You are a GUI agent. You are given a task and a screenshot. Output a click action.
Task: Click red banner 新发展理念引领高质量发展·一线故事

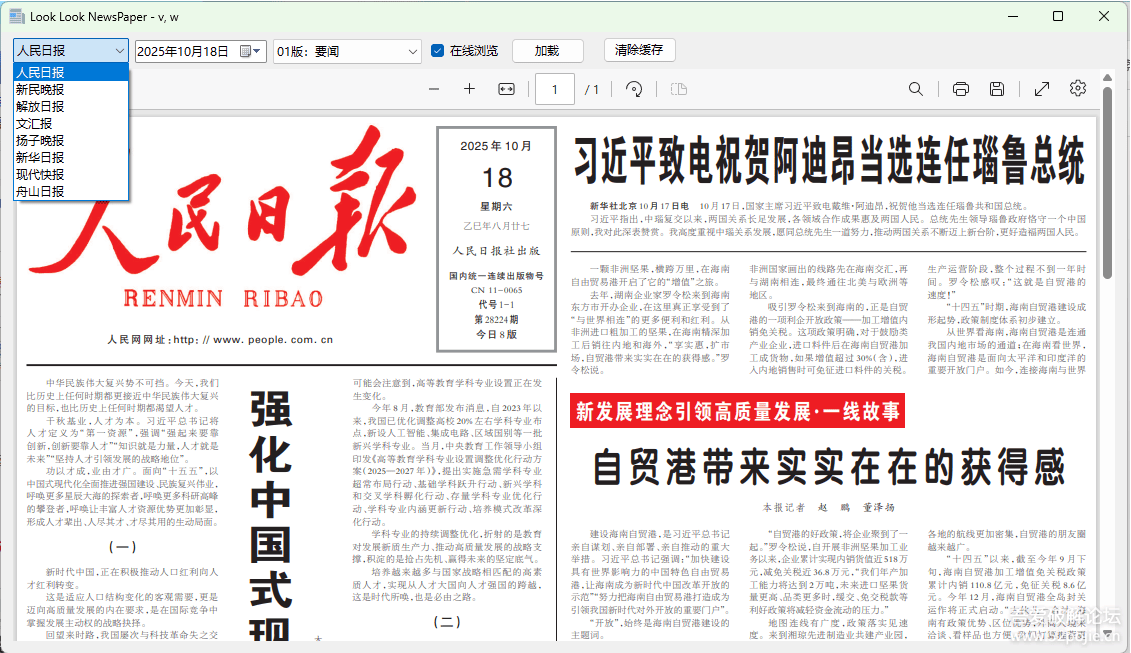[x=737, y=411]
